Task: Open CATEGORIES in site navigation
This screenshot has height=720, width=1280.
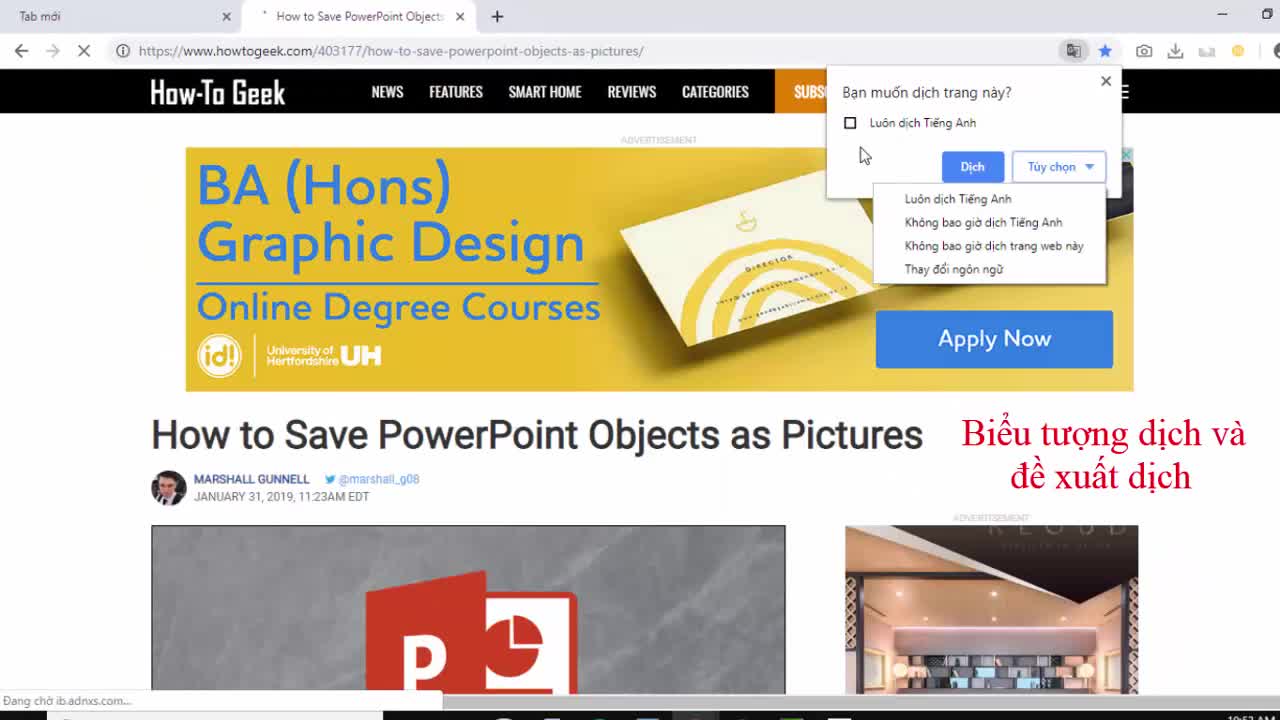Action: coord(715,92)
